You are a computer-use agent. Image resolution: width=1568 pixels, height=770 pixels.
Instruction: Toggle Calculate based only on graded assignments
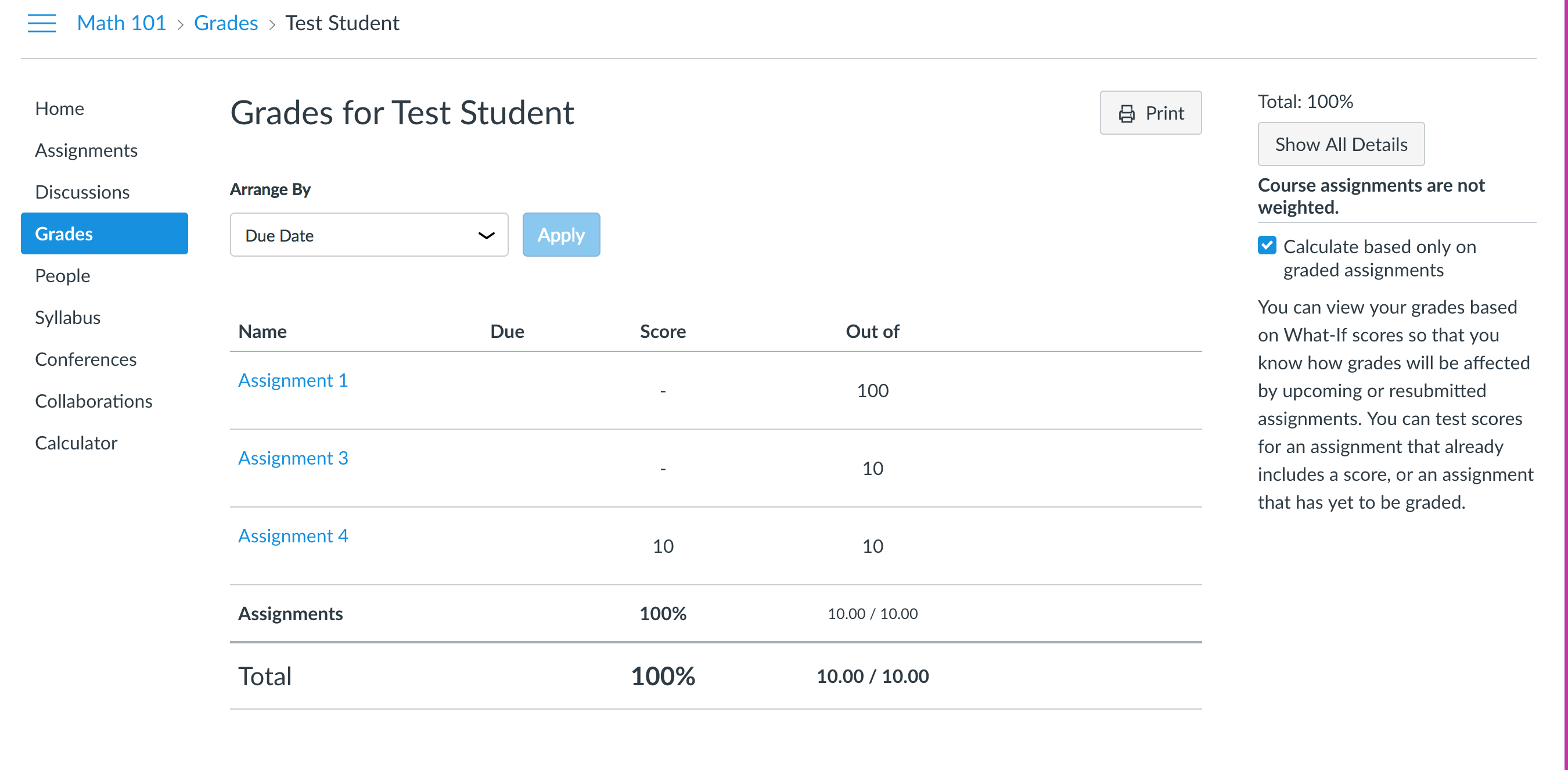click(1267, 245)
